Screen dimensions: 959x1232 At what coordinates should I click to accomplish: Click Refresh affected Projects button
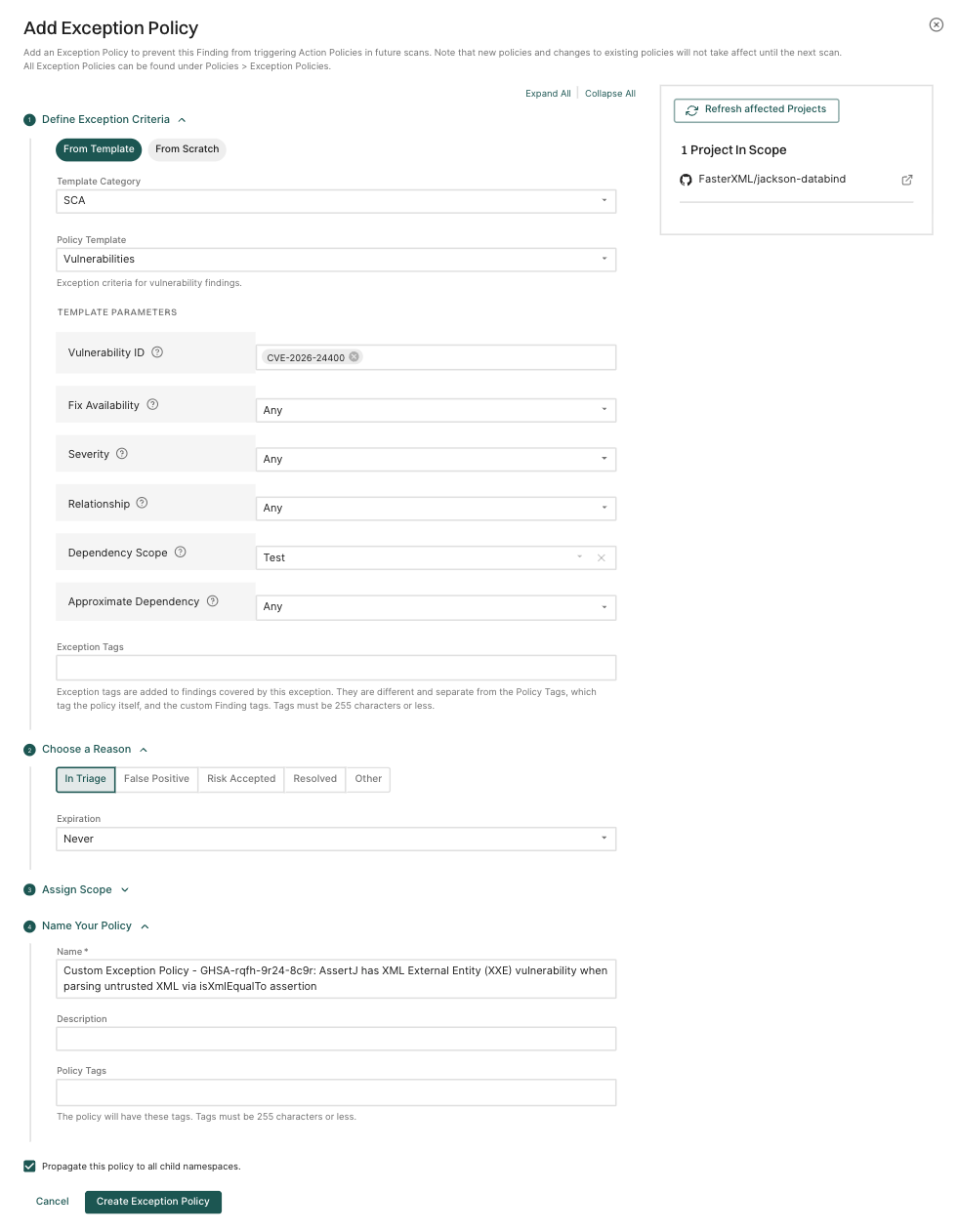pyautogui.click(x=756, y=110)
